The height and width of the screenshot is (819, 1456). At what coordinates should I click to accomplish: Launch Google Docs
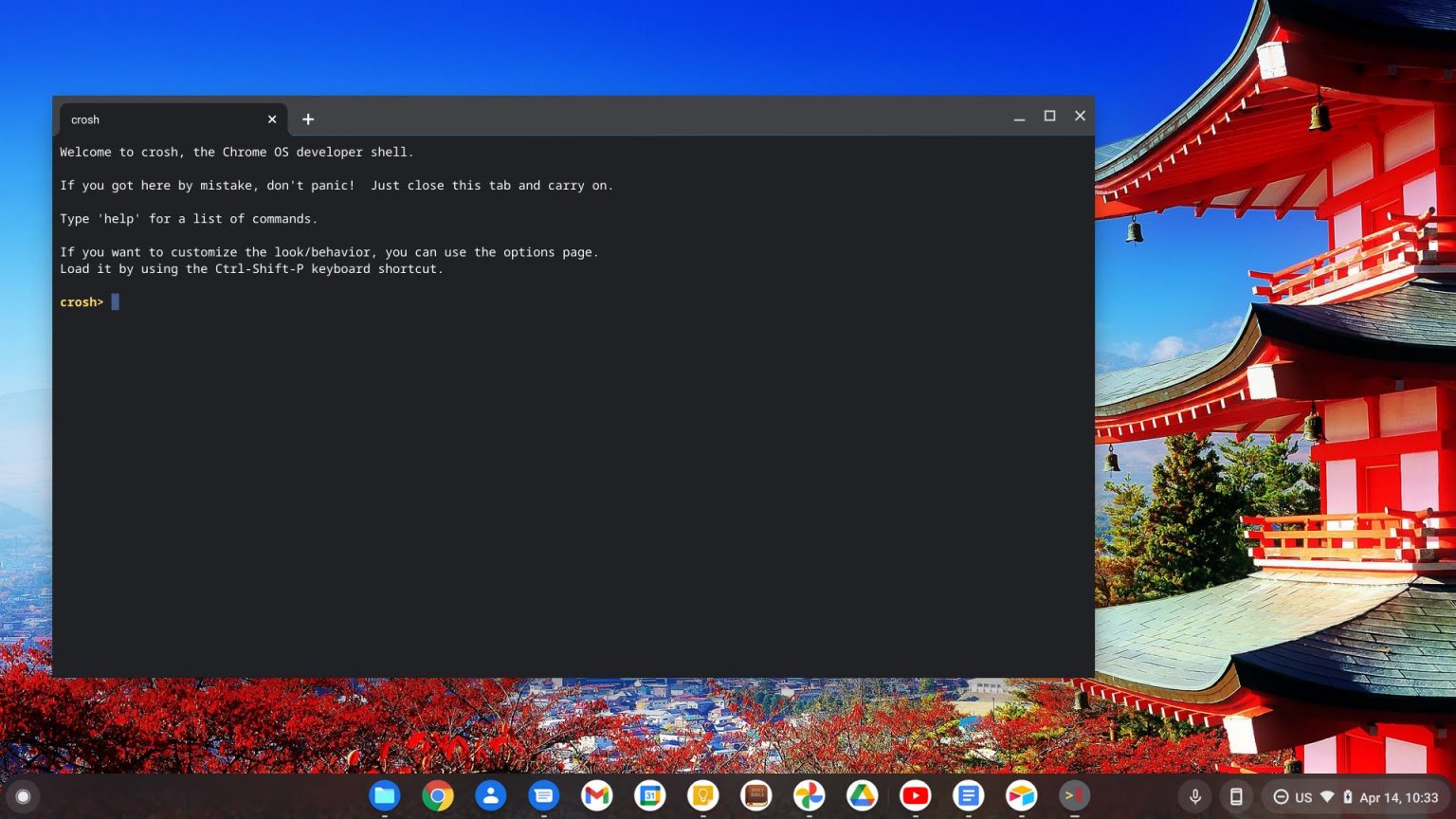pos(968,795)
